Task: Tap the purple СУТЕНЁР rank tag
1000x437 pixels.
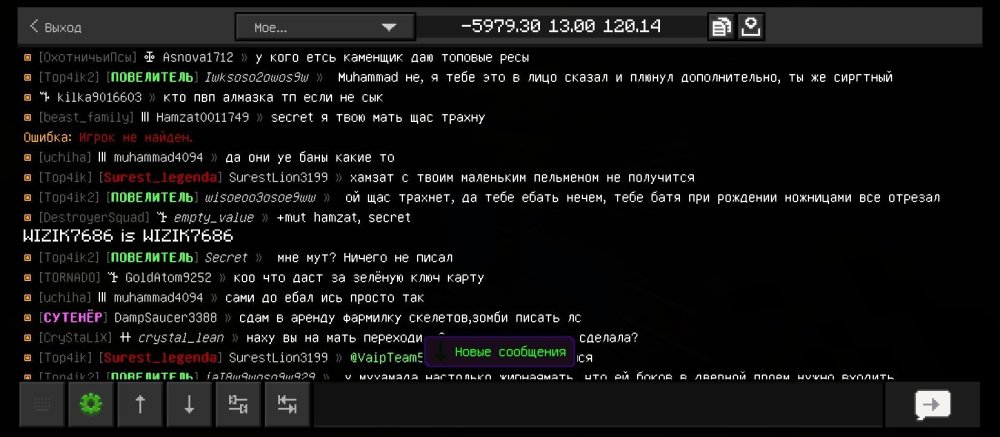Action: click(74, 317)
